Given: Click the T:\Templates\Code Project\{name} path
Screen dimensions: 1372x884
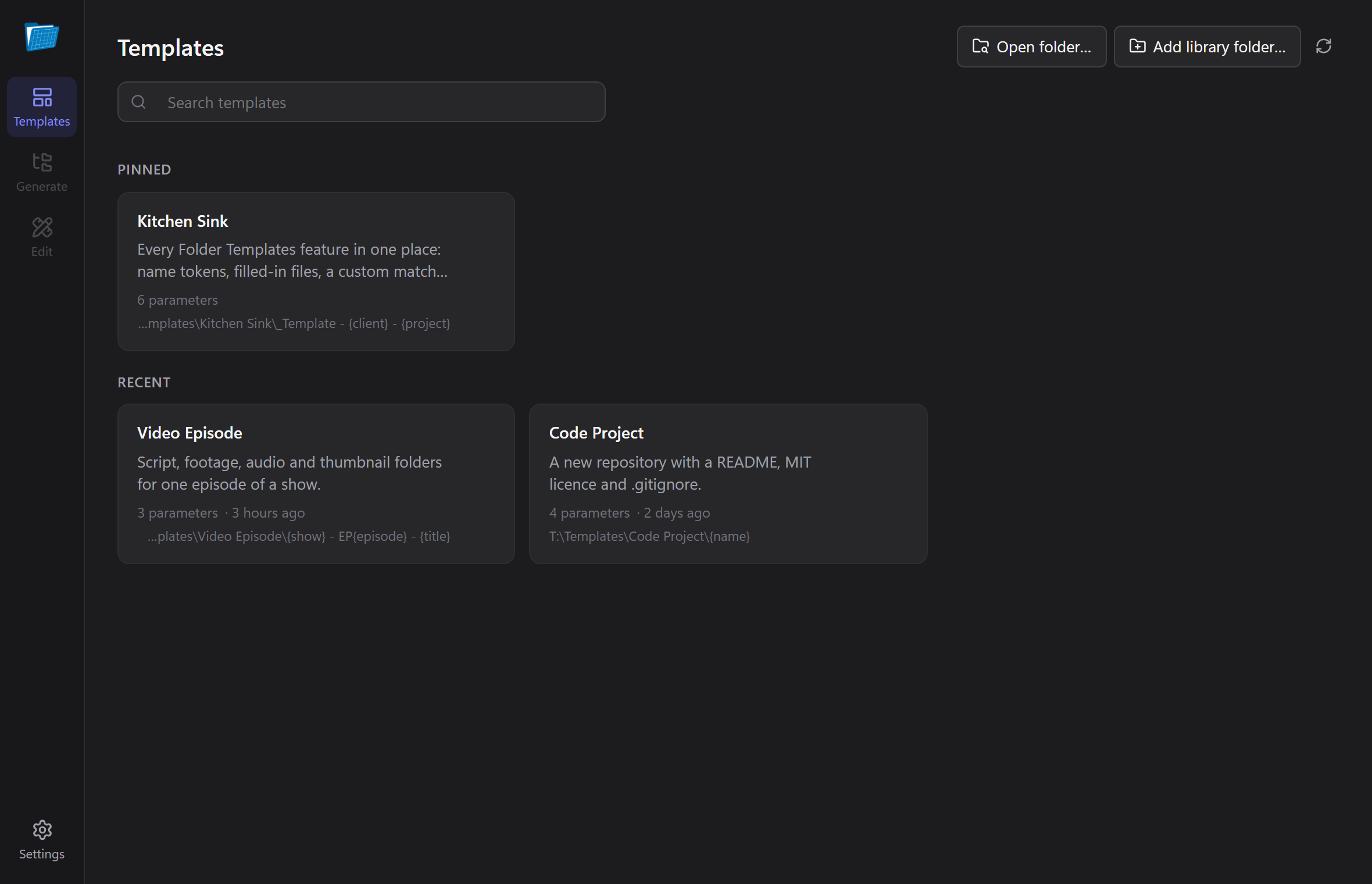Looking at the screenshot, I should pyautogui.click(x=649, y=536).
